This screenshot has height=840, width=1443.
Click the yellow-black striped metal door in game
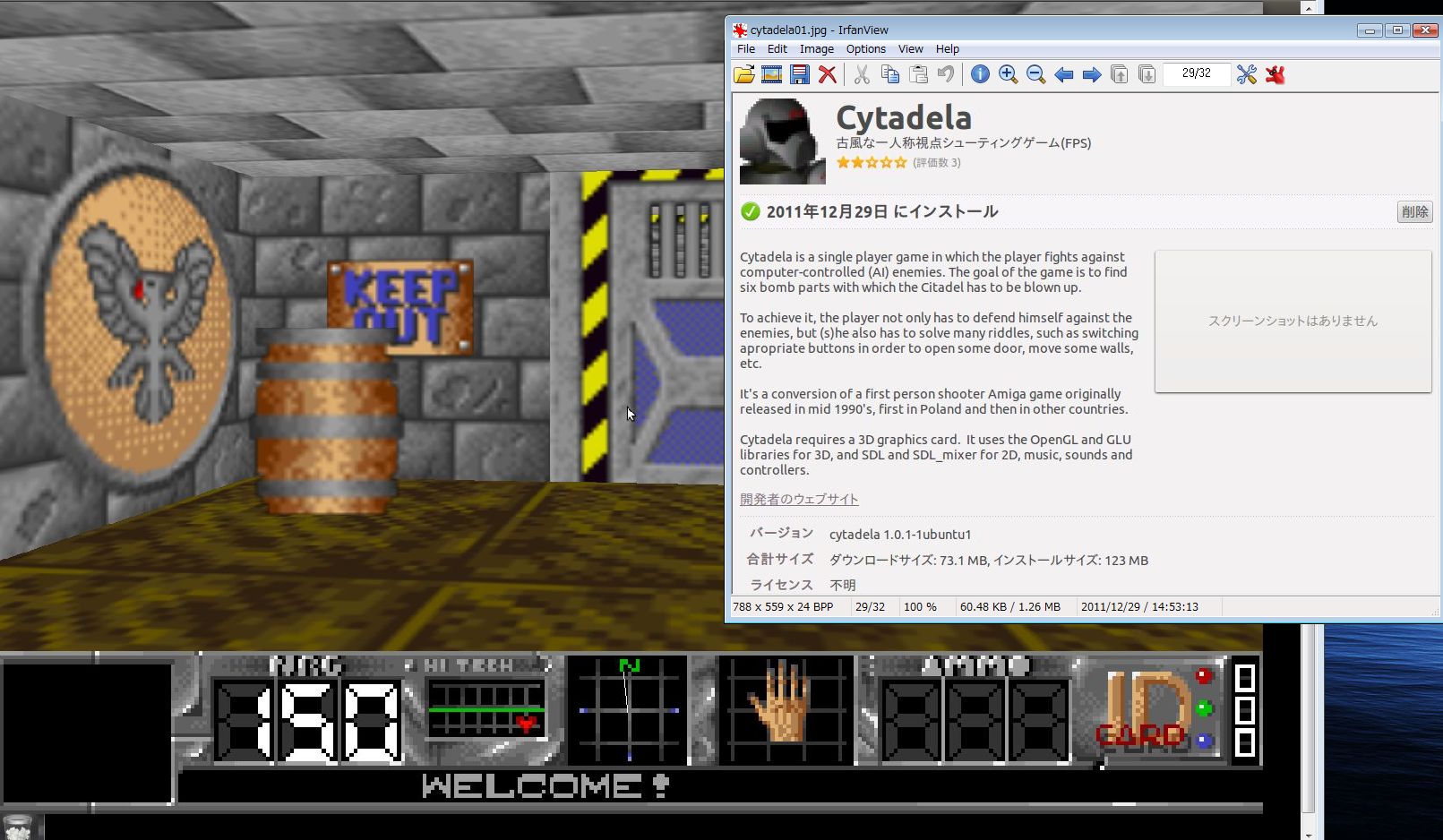(x=652, y=326)
